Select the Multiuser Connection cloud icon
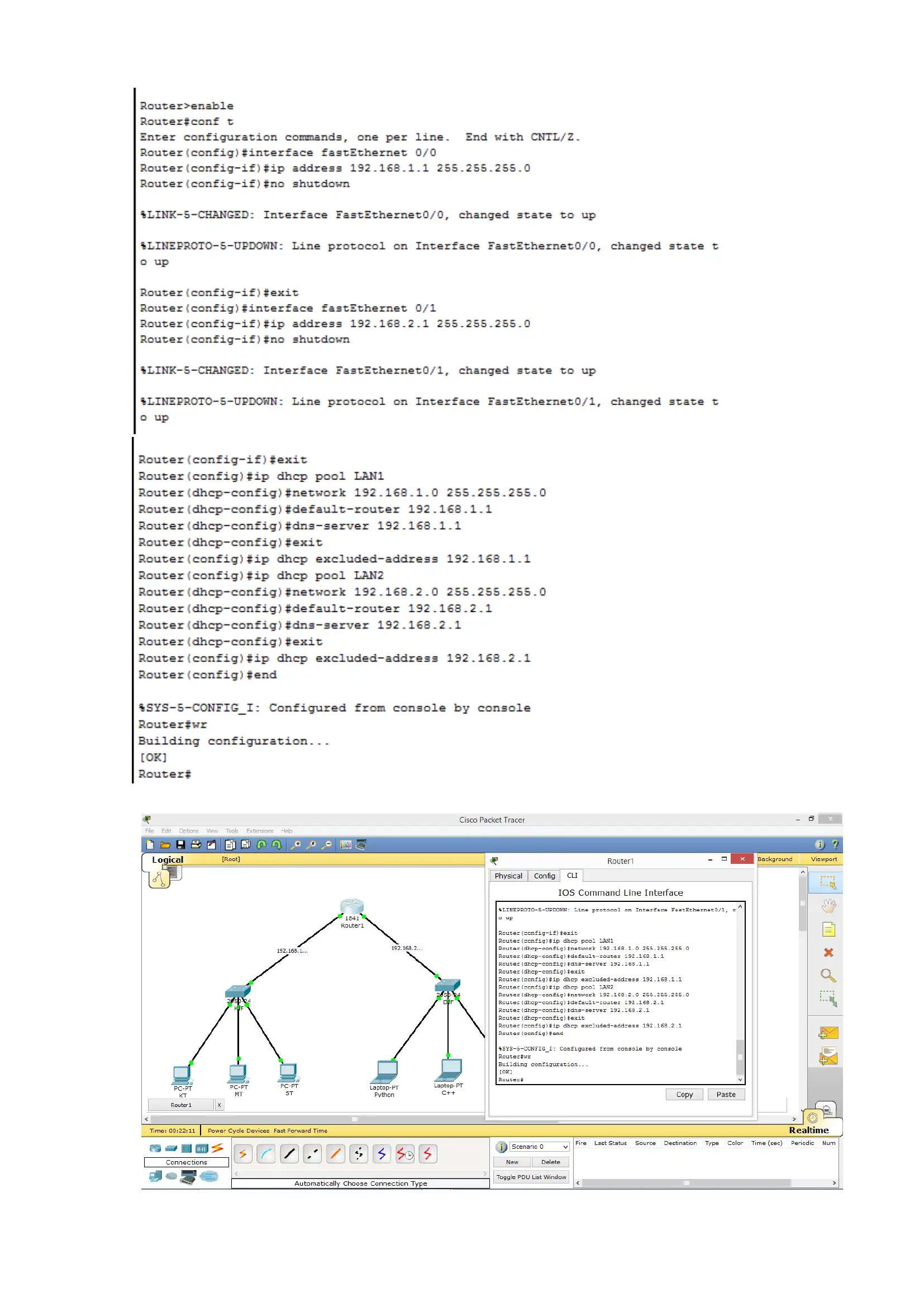The image size is (924, 1307). click(x=209, y=1176)
